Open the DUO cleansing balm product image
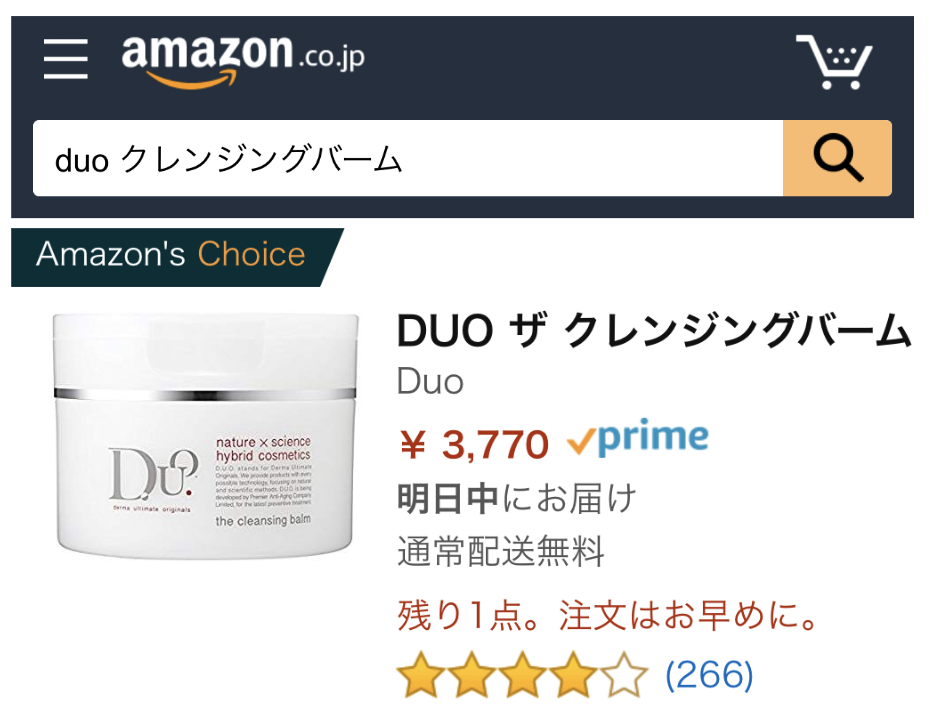The height and width of the screenshot is (722, 928). click(205, 436)
